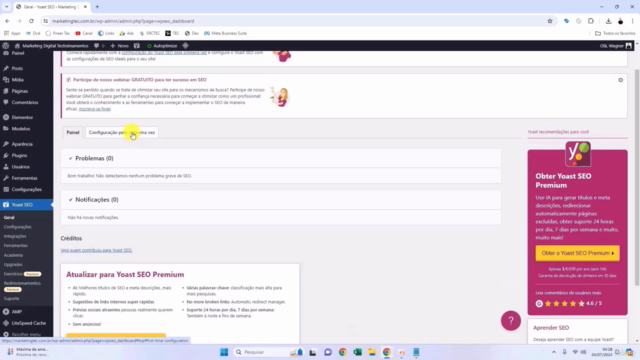
Task: Open the Chrome tab search dropdown arrow
Action: (x=6, y=7)
